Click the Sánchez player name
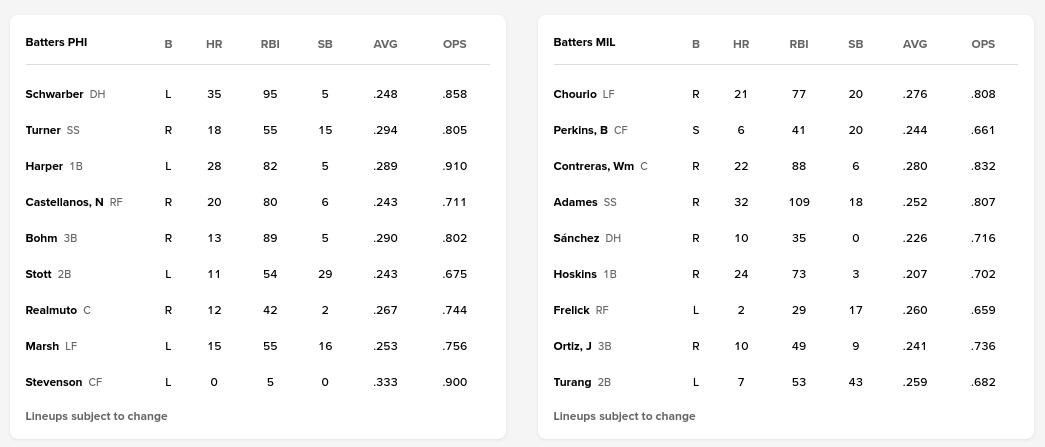The height and width of the screenshot is (447, 1045). point(576,238)
